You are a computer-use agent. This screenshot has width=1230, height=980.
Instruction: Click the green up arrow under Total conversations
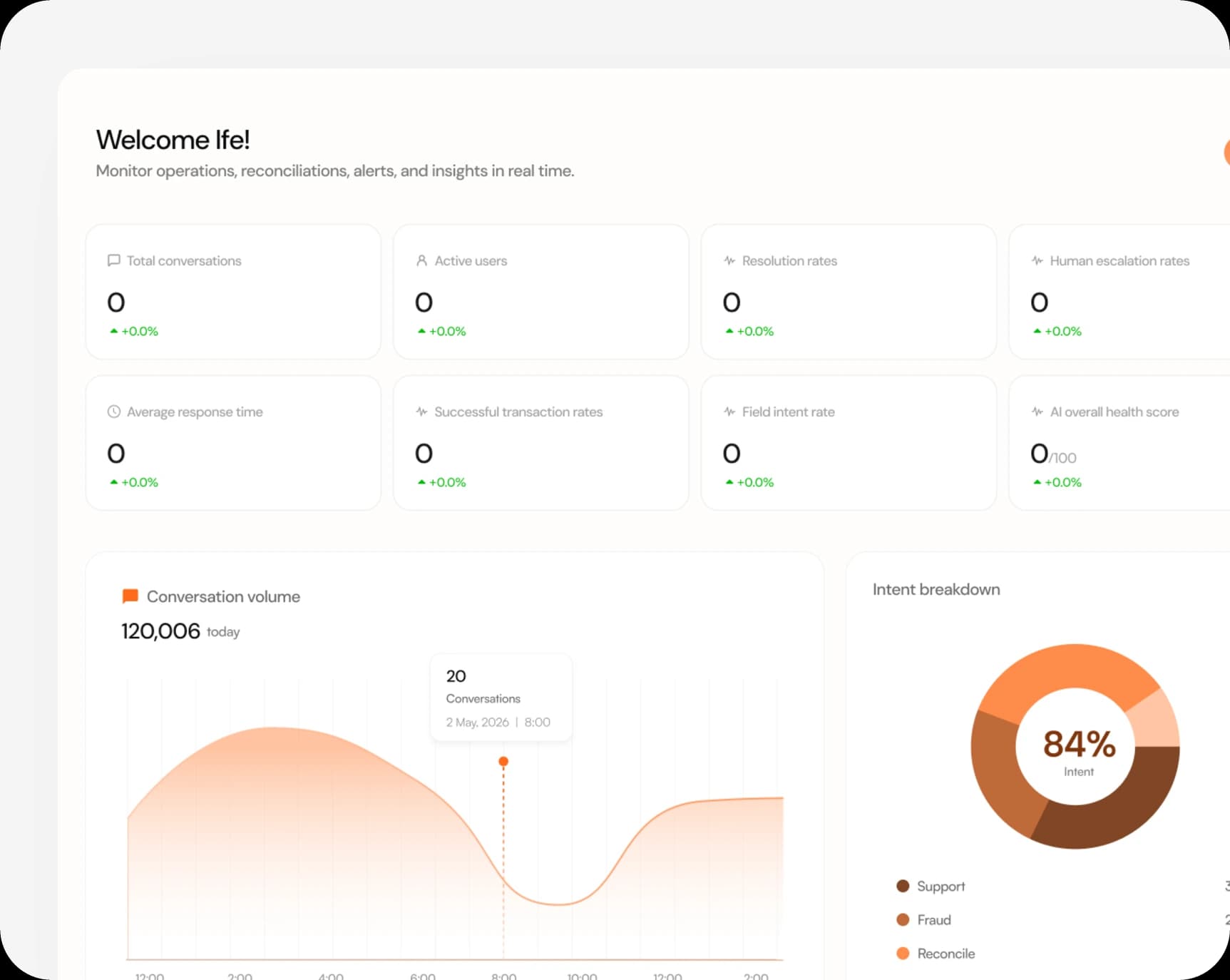point(113,331)
